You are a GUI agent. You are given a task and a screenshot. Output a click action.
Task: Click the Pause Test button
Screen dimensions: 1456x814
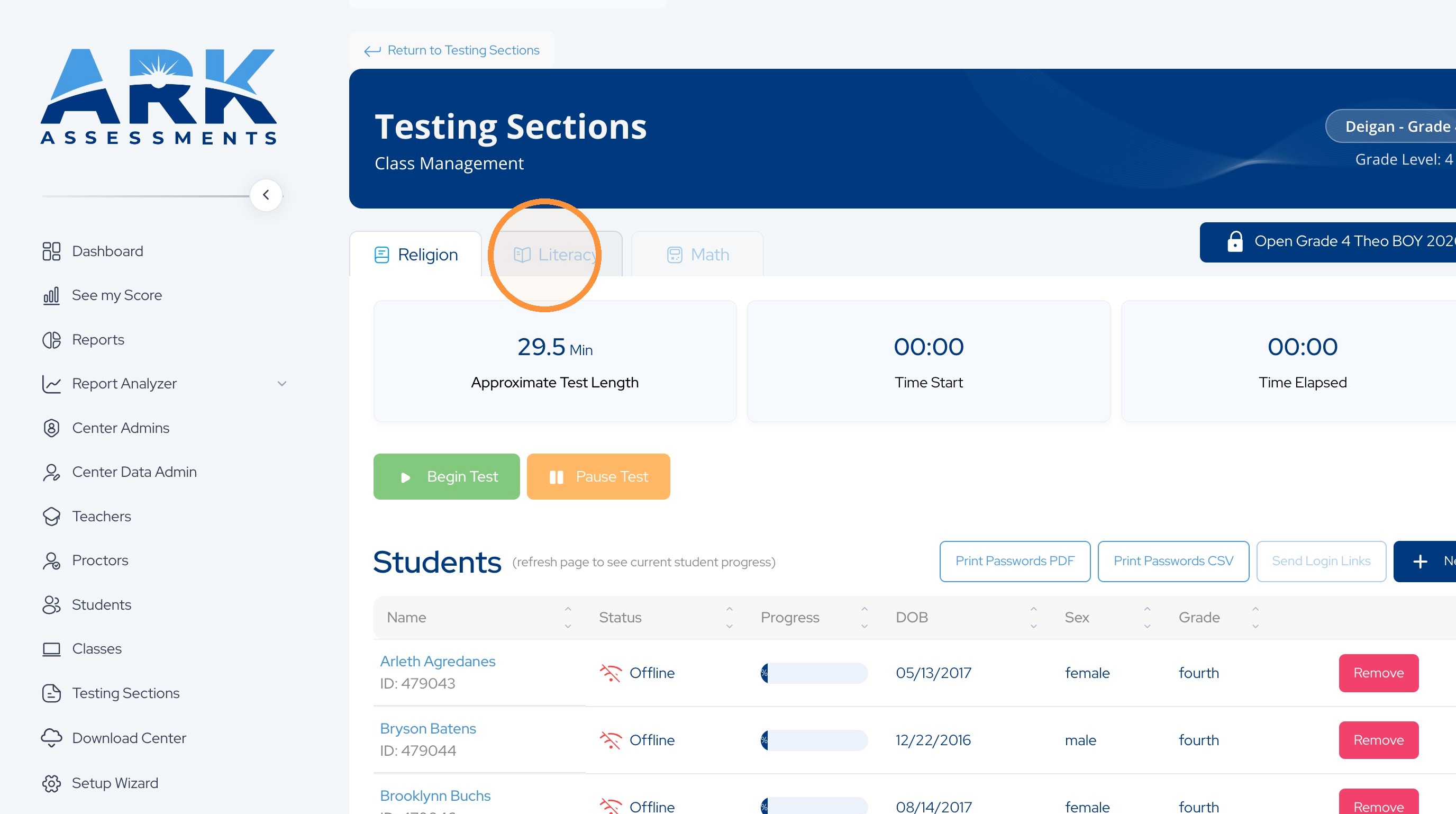pyautogui.click(x=598, y=476)
